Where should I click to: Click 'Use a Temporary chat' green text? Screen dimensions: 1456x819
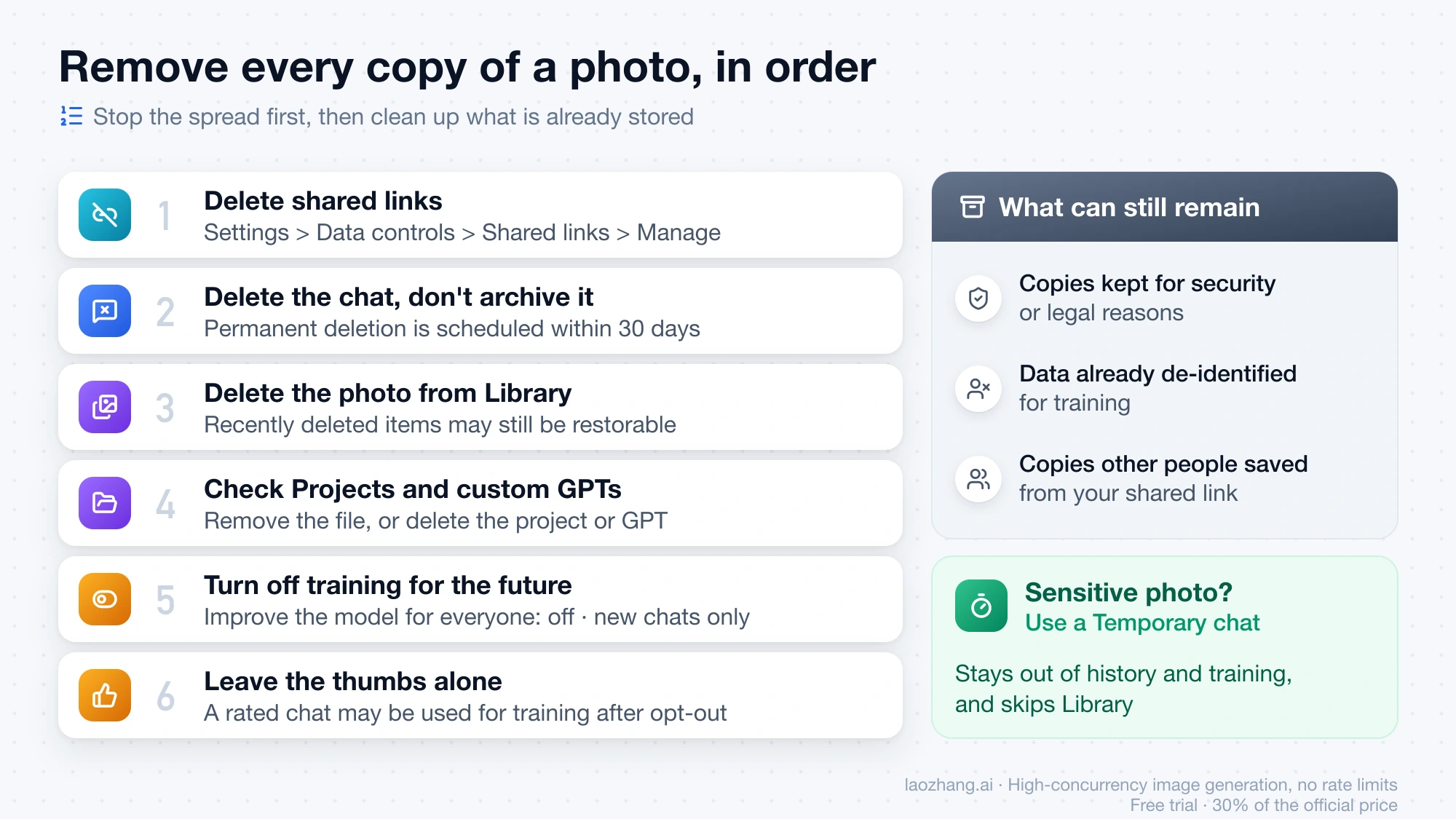1142,623
